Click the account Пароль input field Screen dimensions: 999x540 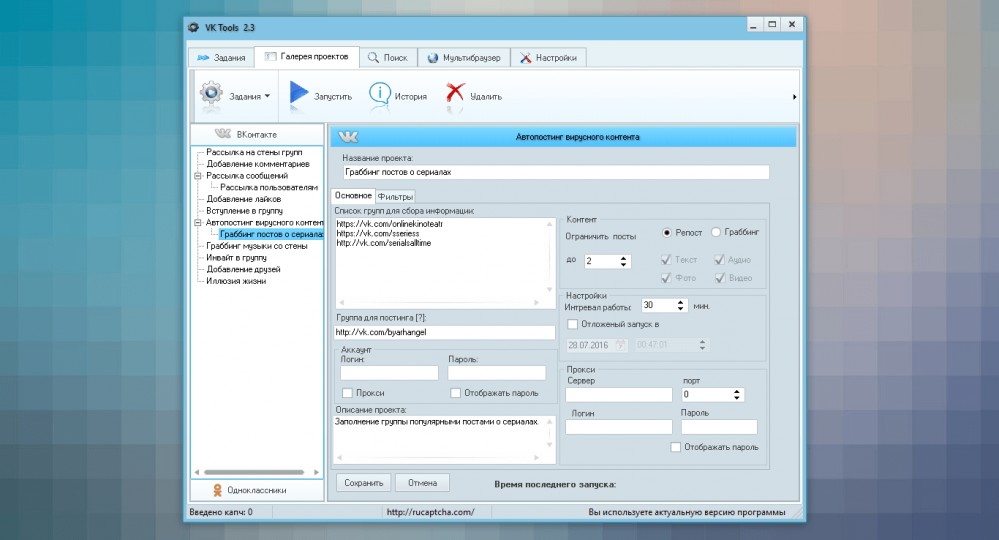[497, 373]
